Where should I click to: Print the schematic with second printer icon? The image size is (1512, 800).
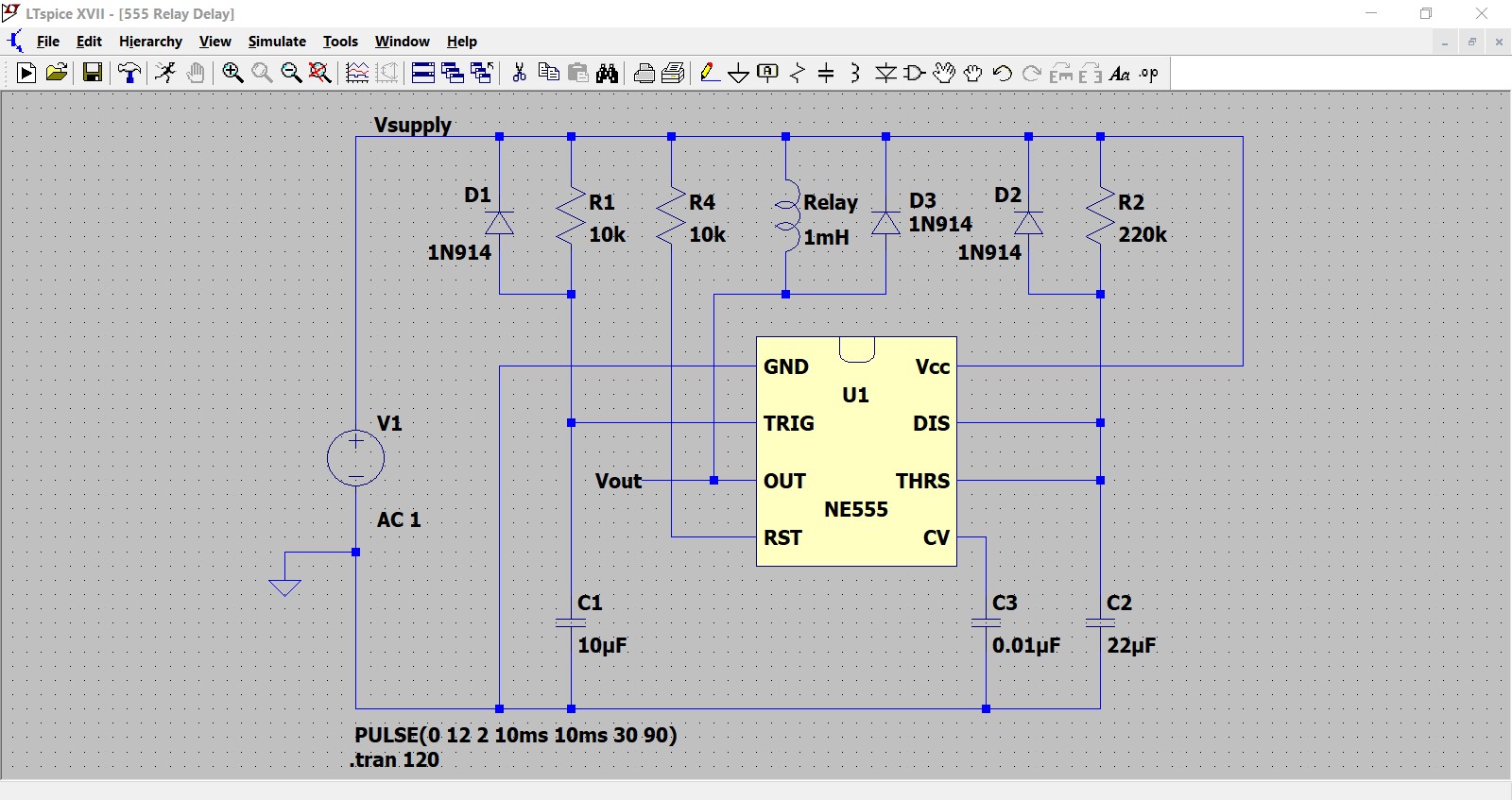pyautogui.click(x=674, y=73)
